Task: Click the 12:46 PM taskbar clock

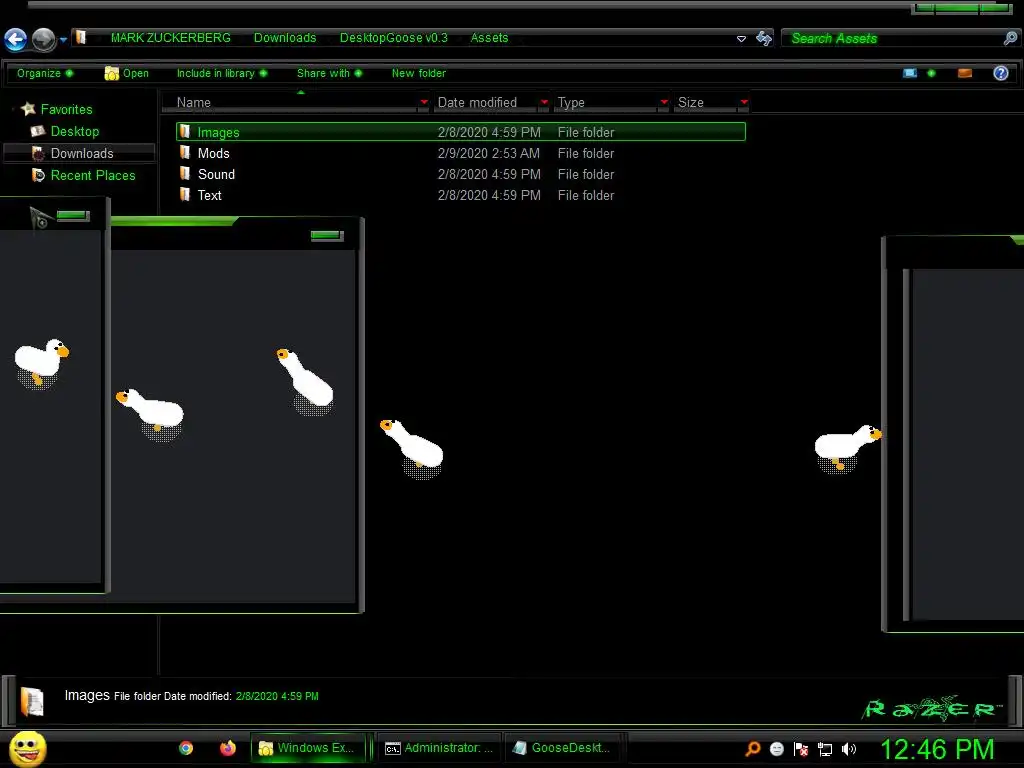Action: pyautogui.click(x=937, y=749)
